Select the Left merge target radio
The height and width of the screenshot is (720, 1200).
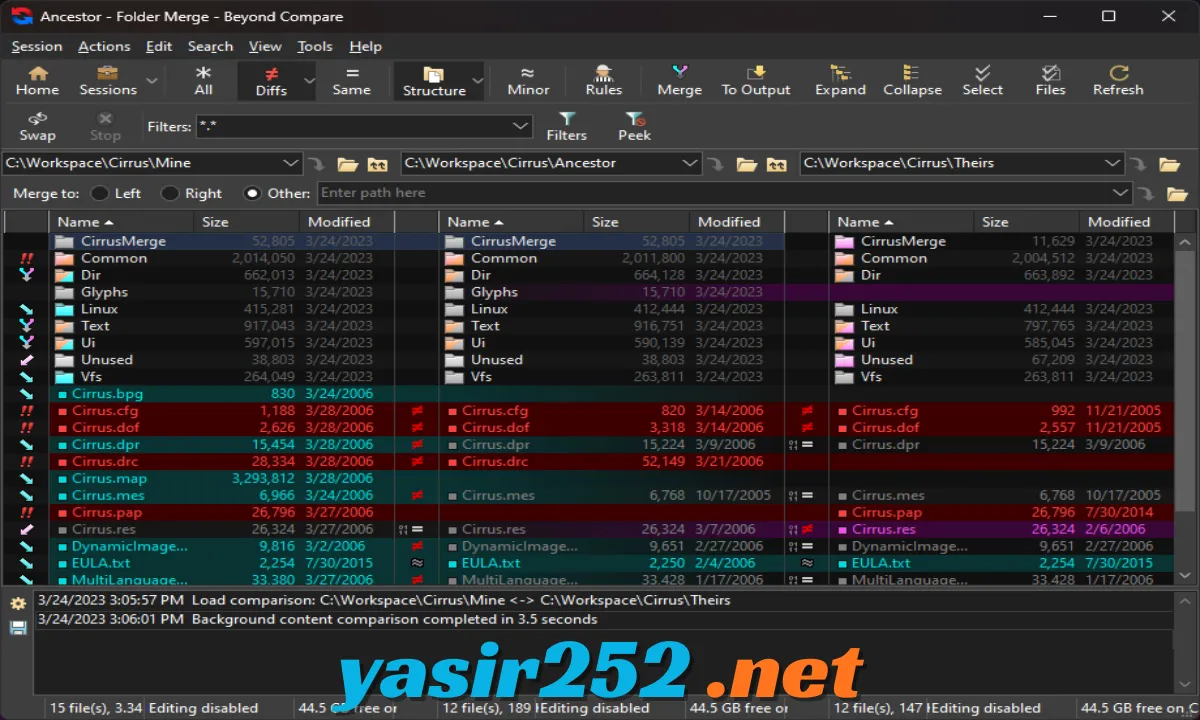coord(100,193)
